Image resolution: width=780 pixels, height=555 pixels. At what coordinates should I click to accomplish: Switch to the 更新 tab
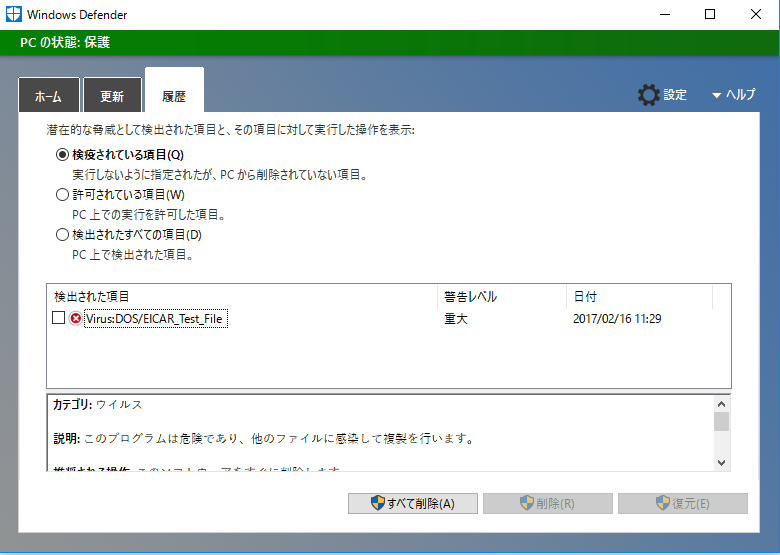[x=112, y=97]
